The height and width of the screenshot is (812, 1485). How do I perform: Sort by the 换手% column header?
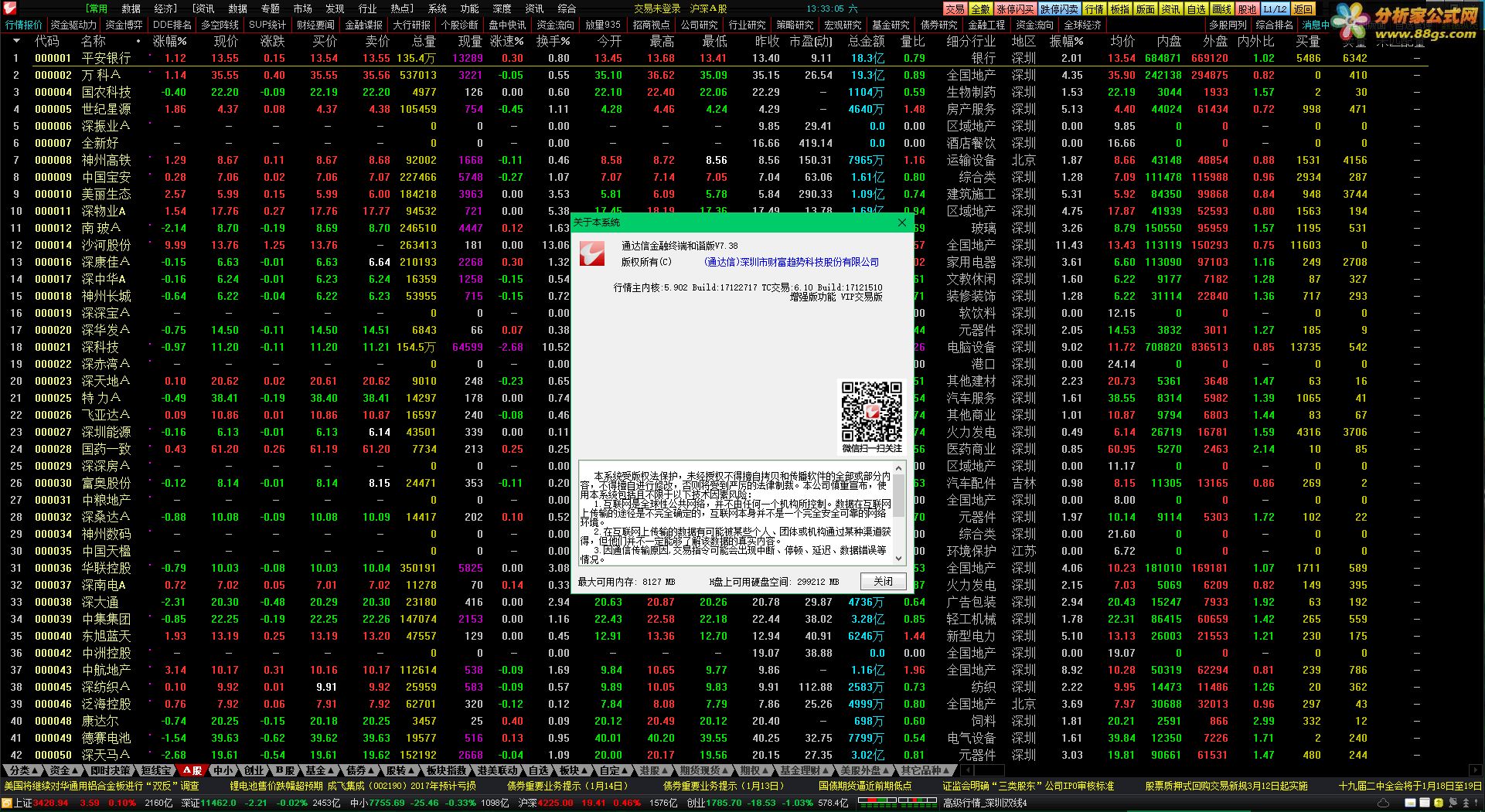click(x=553, y=41)
